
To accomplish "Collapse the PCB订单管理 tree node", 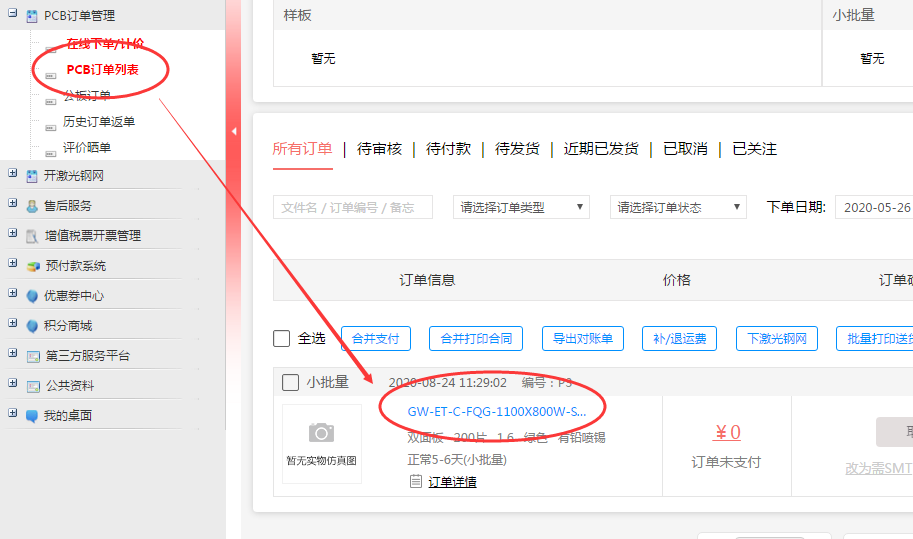I will coord(12,15).
